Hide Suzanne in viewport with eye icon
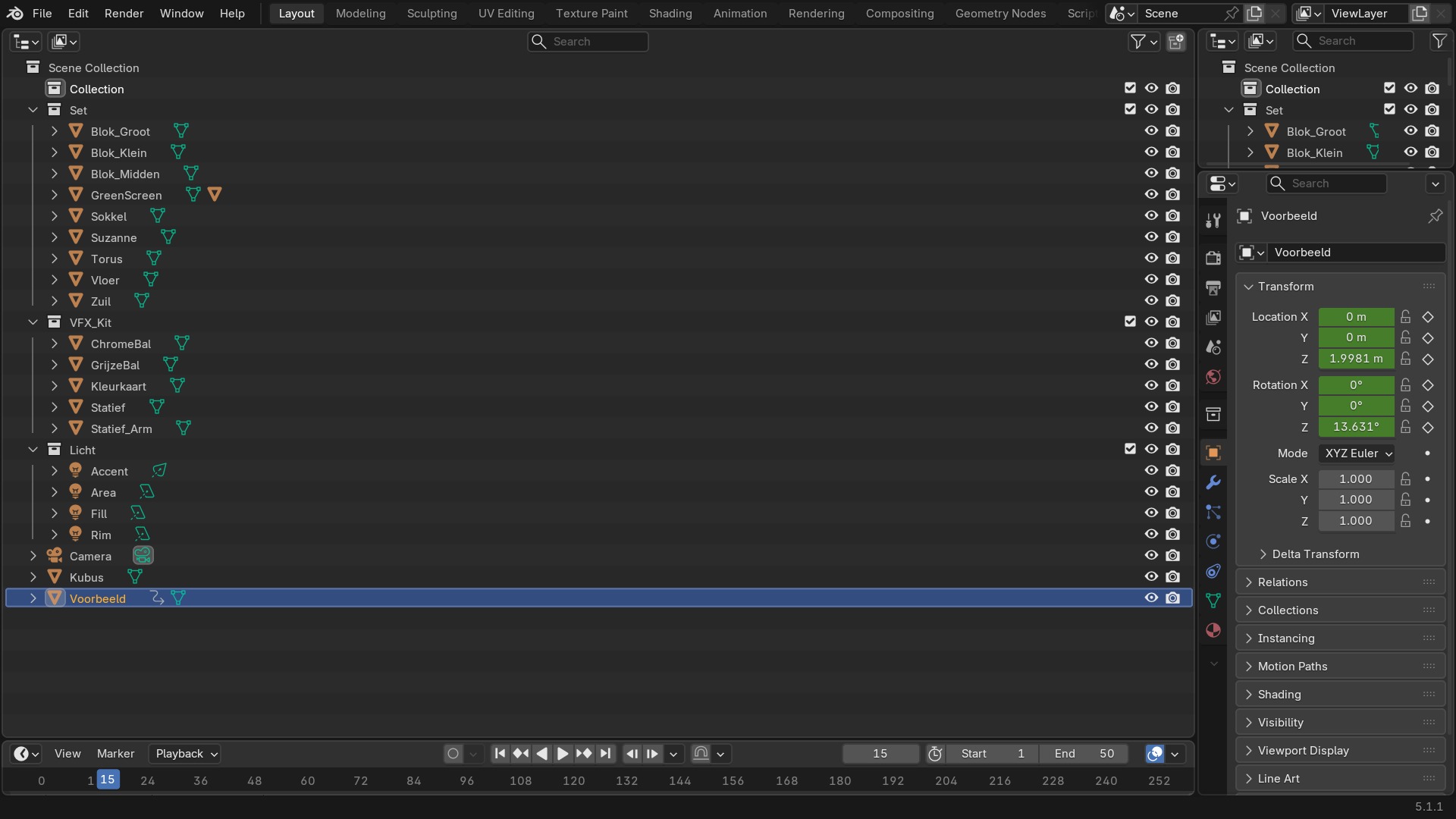This screenshot has height=819, width=1456. click(x=1151, y=237)
